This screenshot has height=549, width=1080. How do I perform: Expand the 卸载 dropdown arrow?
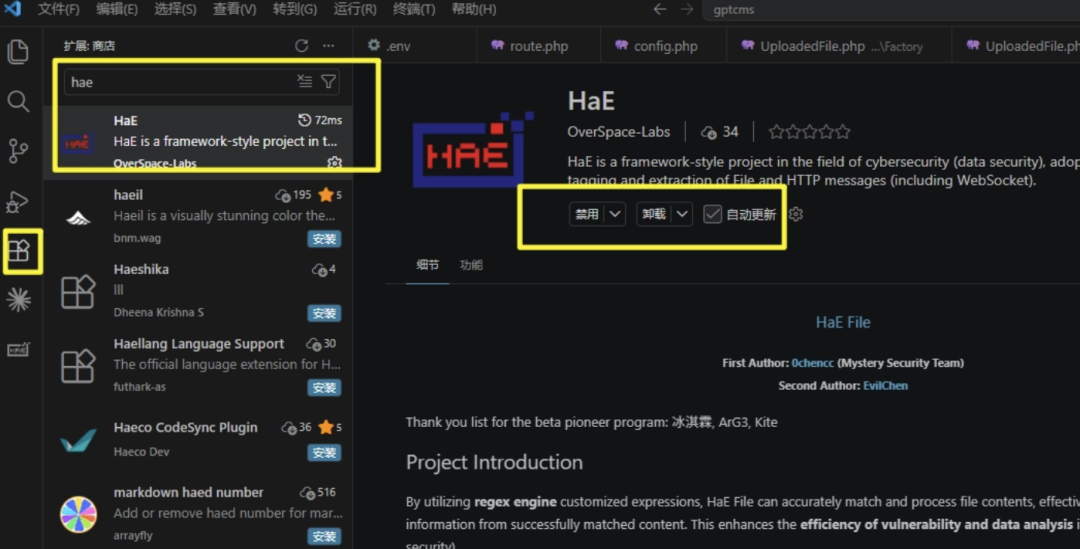(681, 214)
